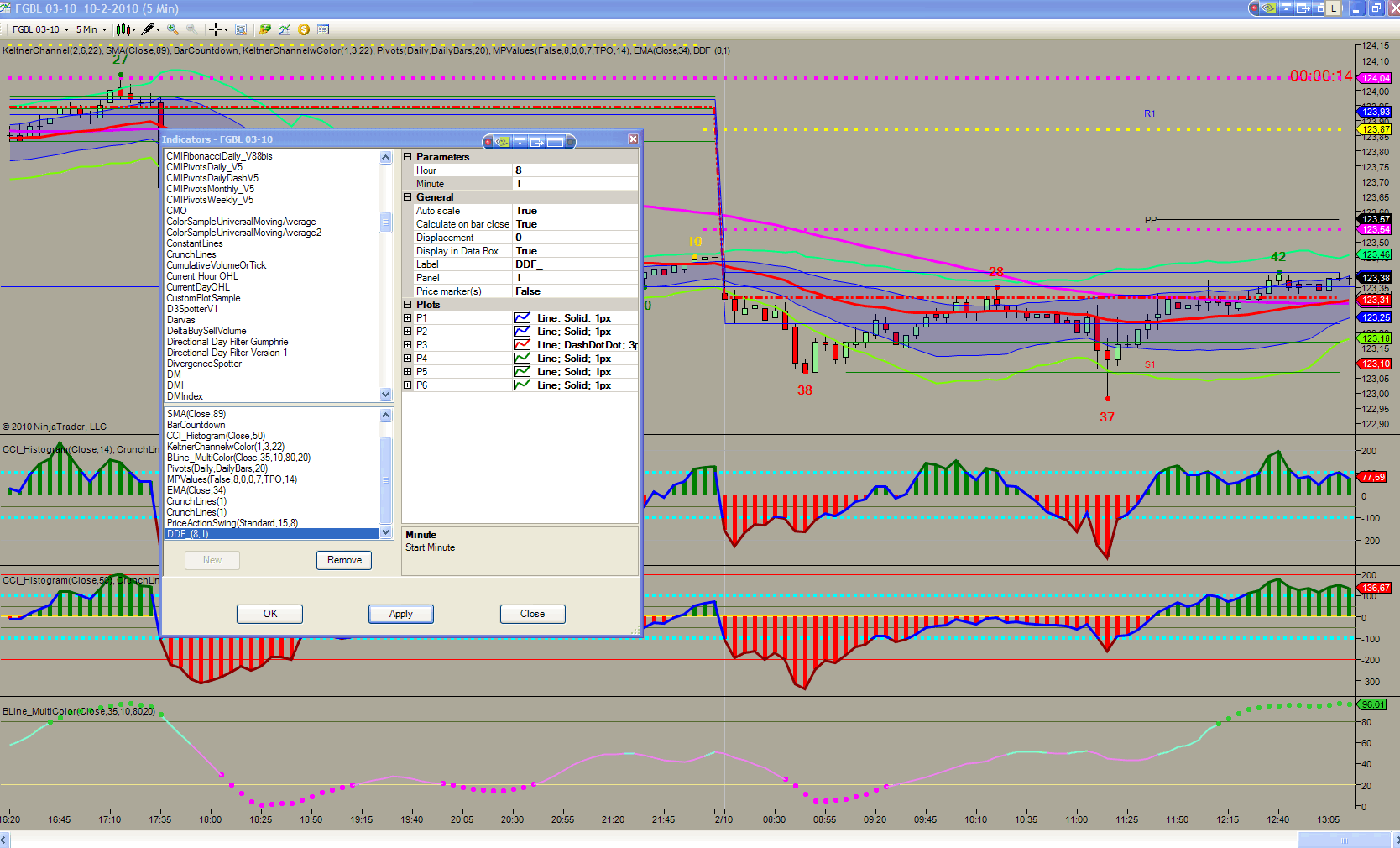Click the Apply button

[401, 614]
